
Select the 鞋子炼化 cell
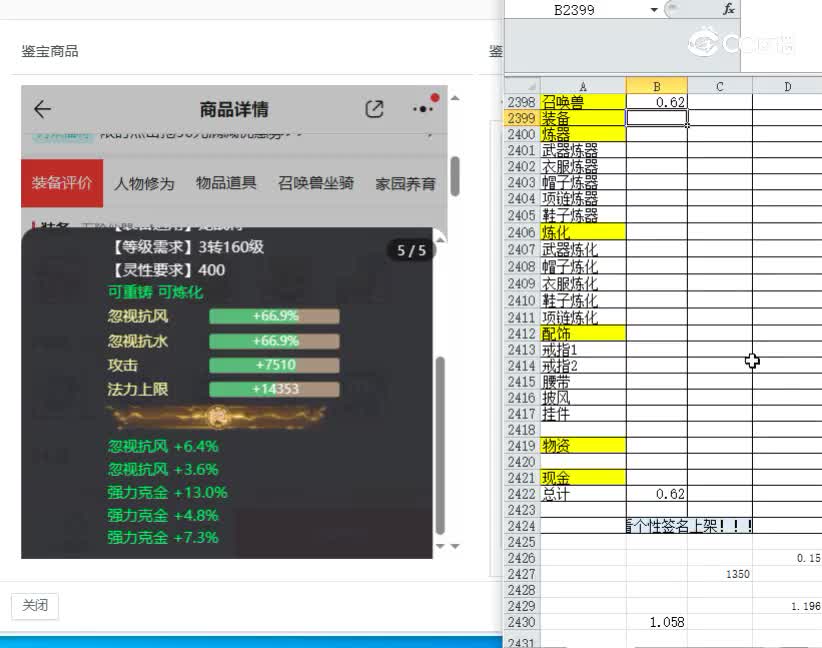583,300
